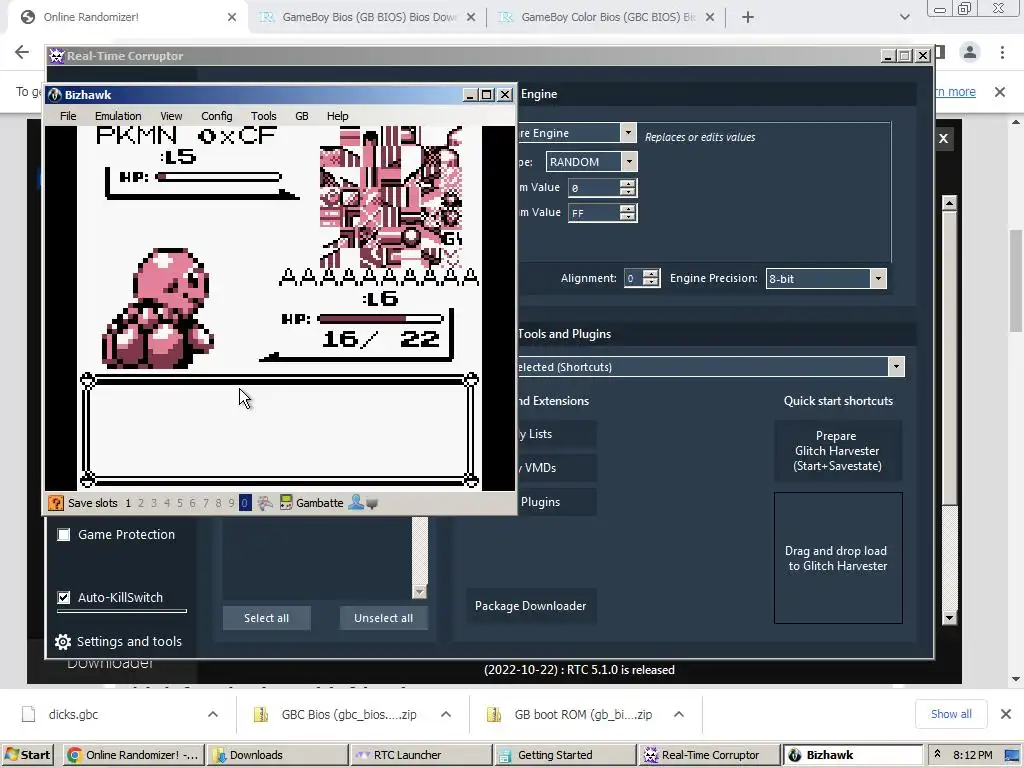Open the corruption engine dropdown

[628, 133]
